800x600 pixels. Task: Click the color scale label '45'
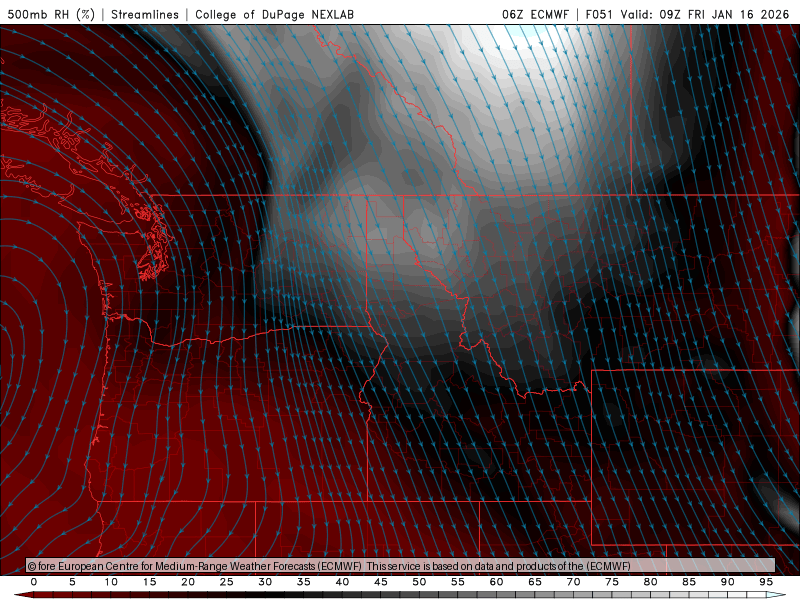click(x=381, y=582)
